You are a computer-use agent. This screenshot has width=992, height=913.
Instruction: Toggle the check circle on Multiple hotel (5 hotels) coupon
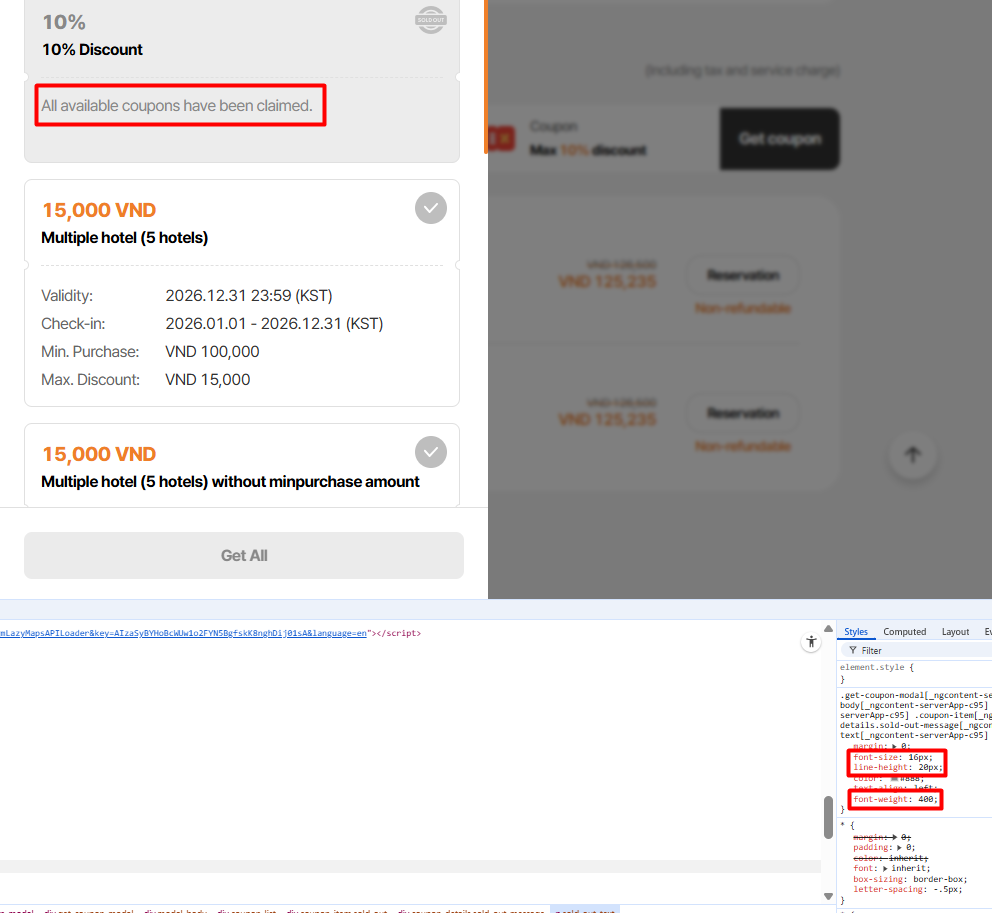pos(431,208)
